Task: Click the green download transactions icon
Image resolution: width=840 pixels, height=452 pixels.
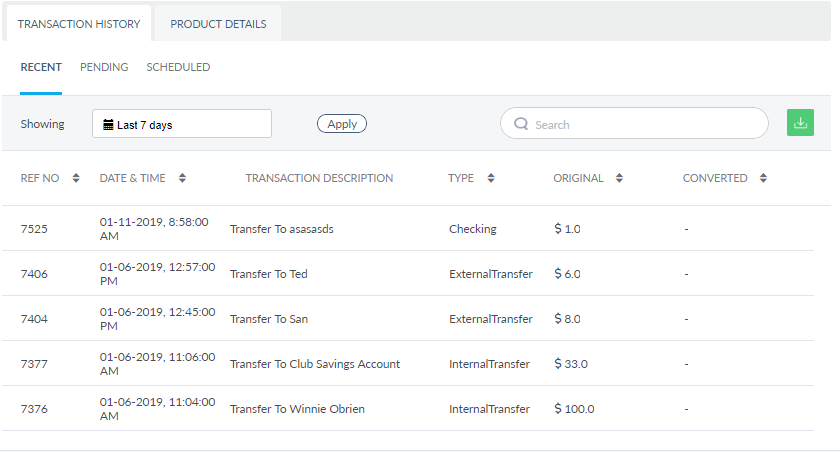Action: (800, 123)
